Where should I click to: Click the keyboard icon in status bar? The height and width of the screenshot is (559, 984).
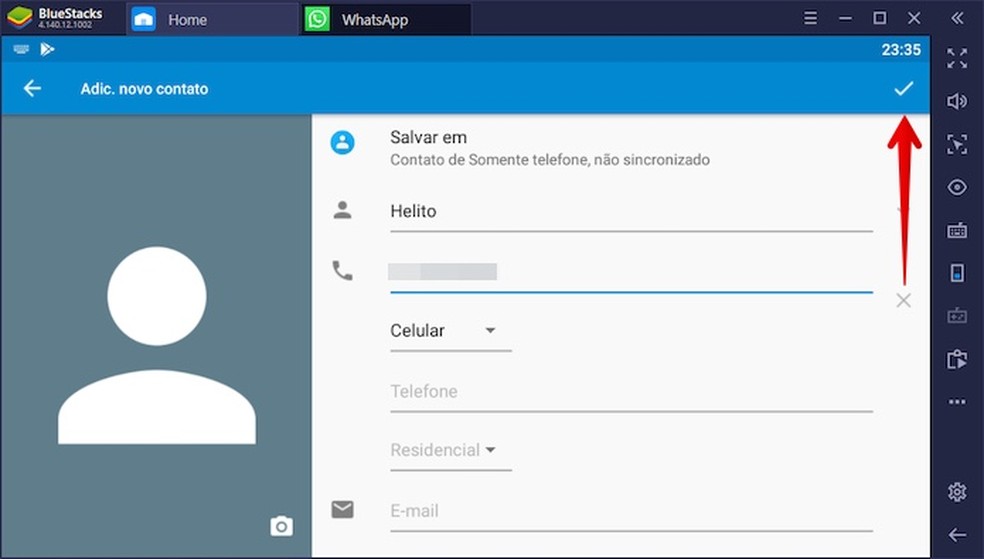21,49
